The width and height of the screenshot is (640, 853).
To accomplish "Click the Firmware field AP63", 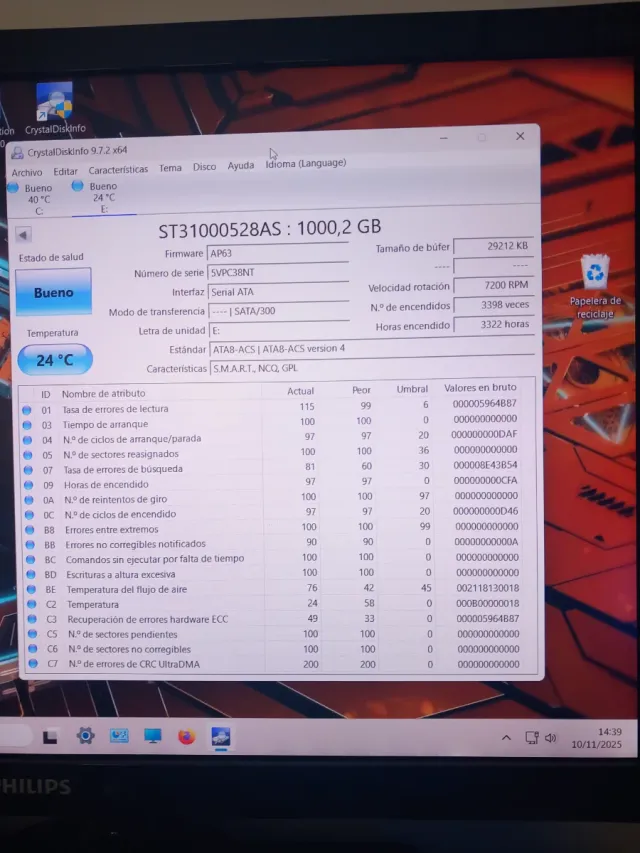I will pos(278,253).
